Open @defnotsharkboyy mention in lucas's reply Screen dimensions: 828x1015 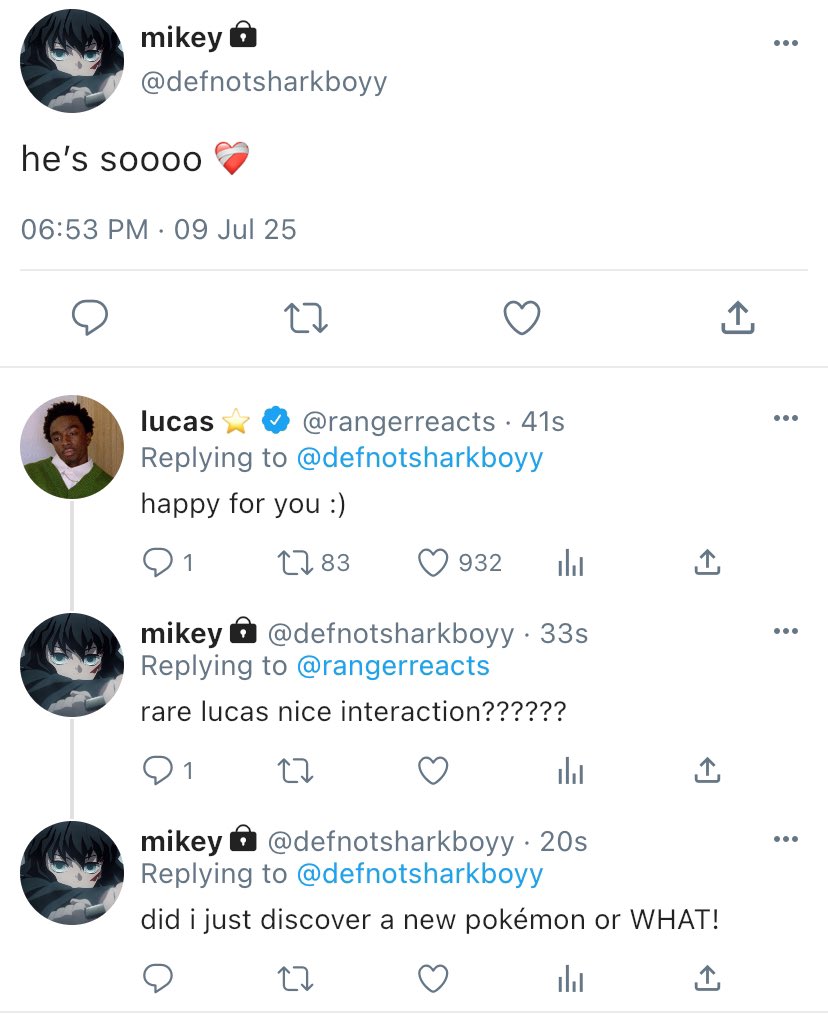point(420,458)
